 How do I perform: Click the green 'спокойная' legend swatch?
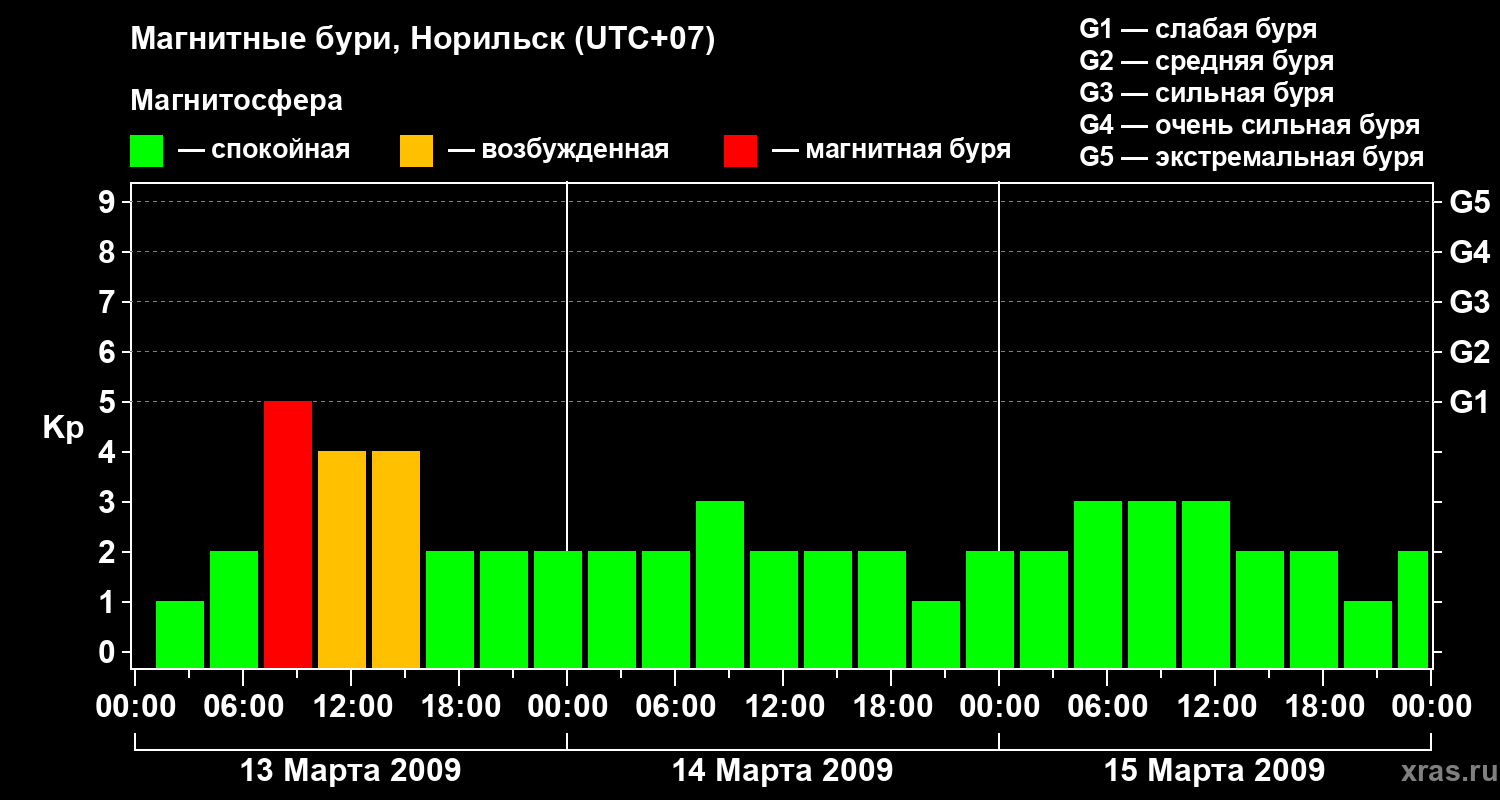tap(147, 151)
